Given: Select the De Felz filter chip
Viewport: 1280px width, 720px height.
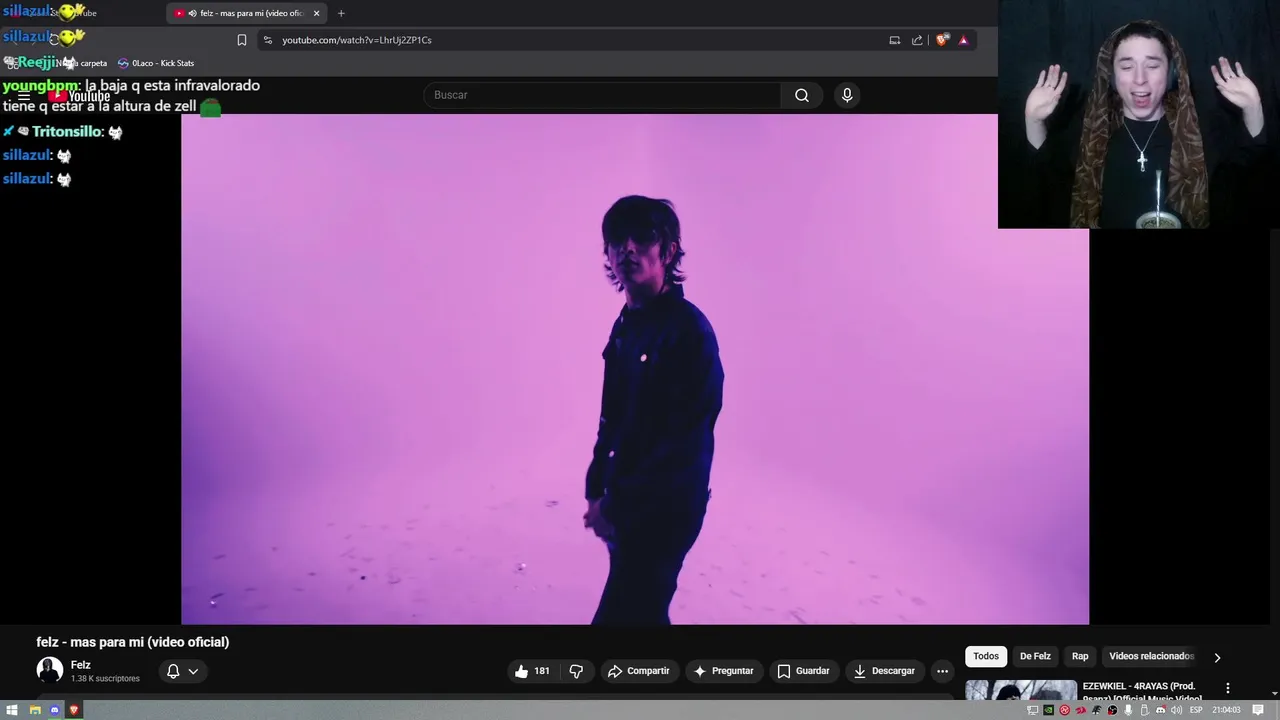Looking at the screenshot, I should (1035, 656).
